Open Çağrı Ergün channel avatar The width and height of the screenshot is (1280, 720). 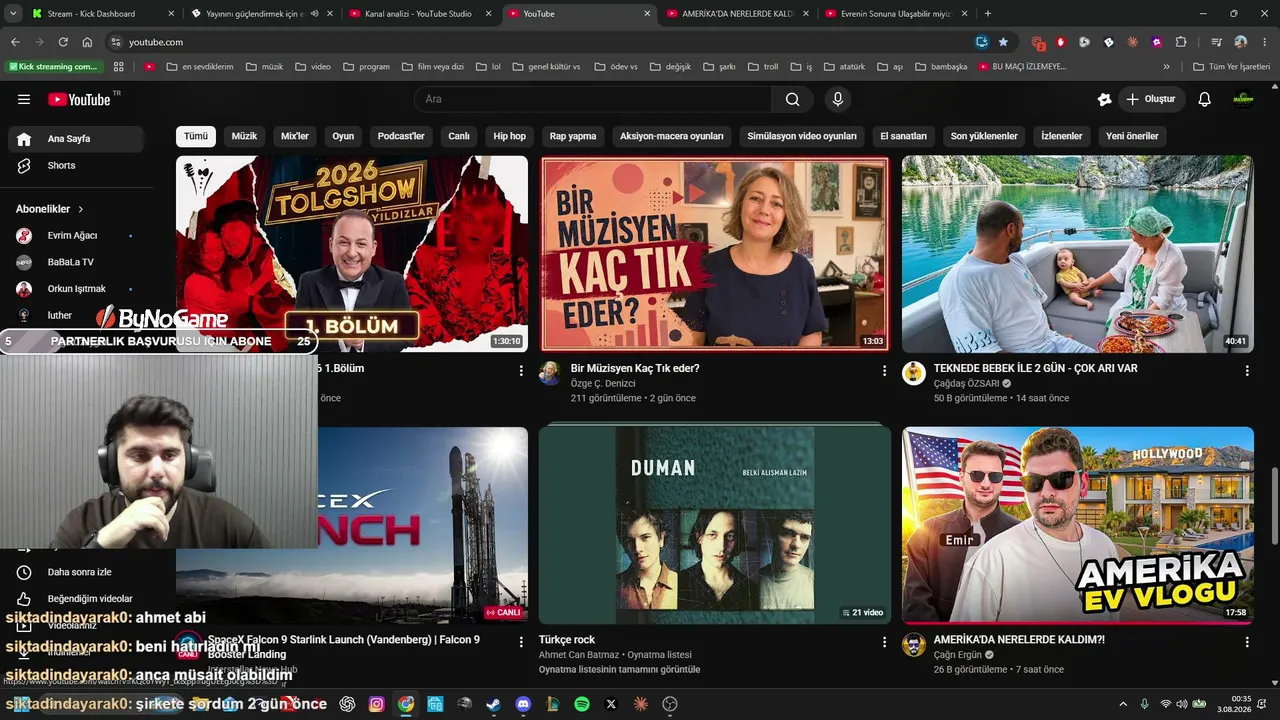914,645
